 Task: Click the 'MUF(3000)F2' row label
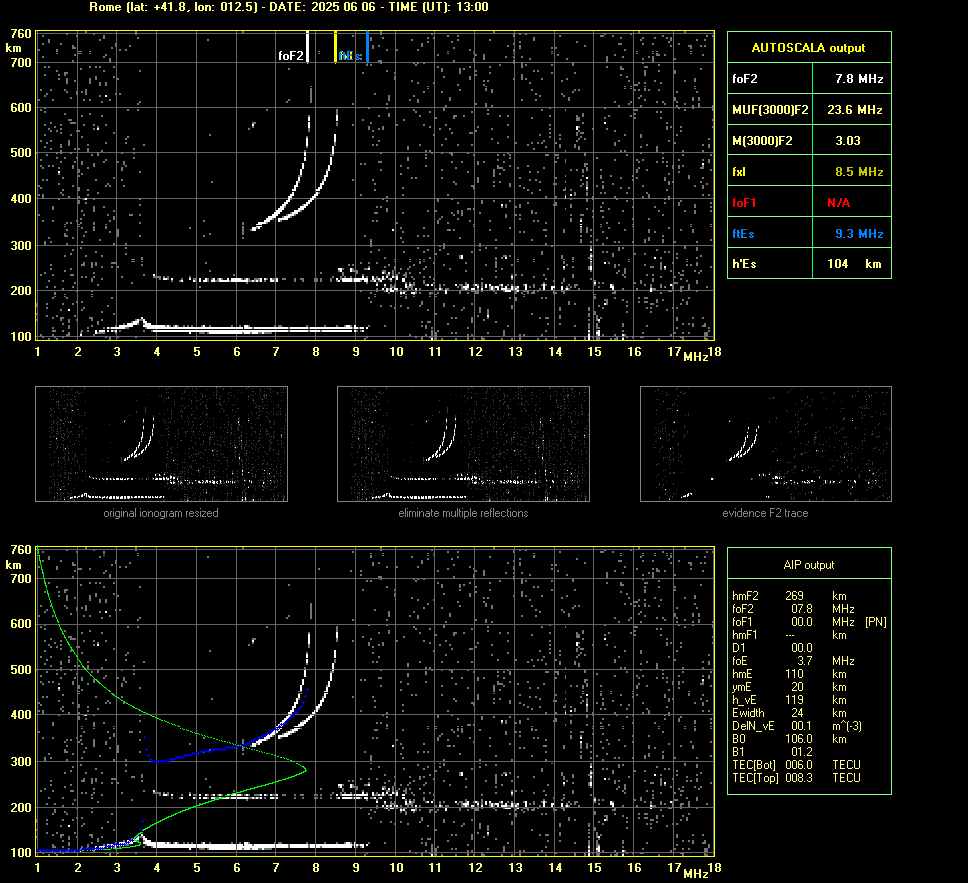tap(770, 110)
